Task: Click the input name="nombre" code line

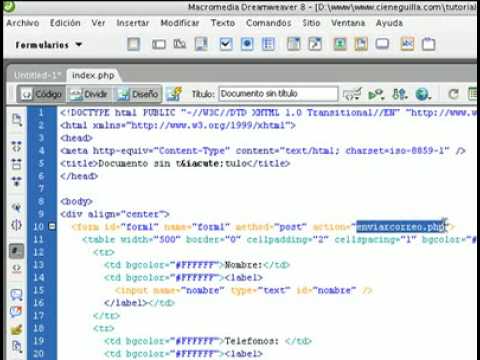Action: [243, 290]
